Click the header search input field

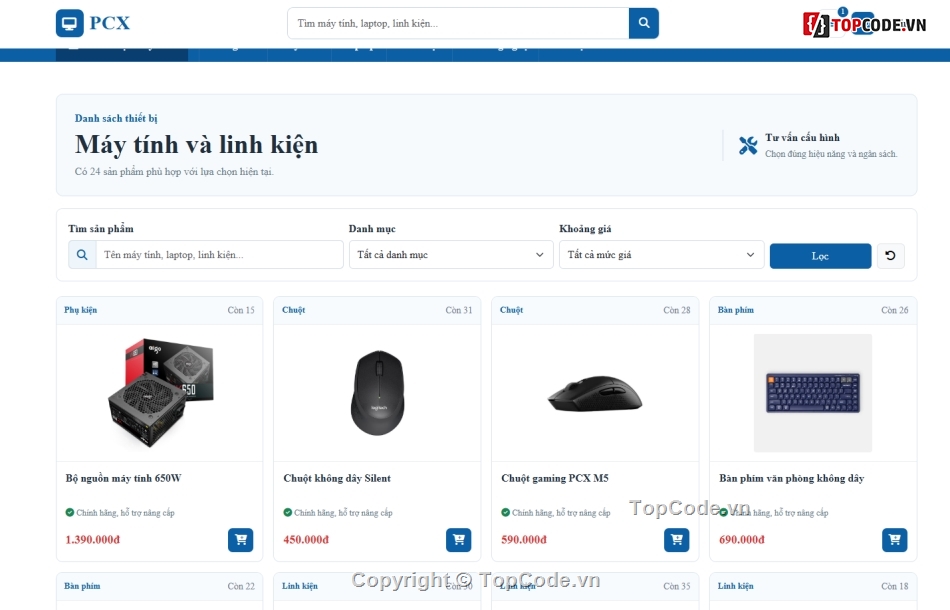(458, 23)
